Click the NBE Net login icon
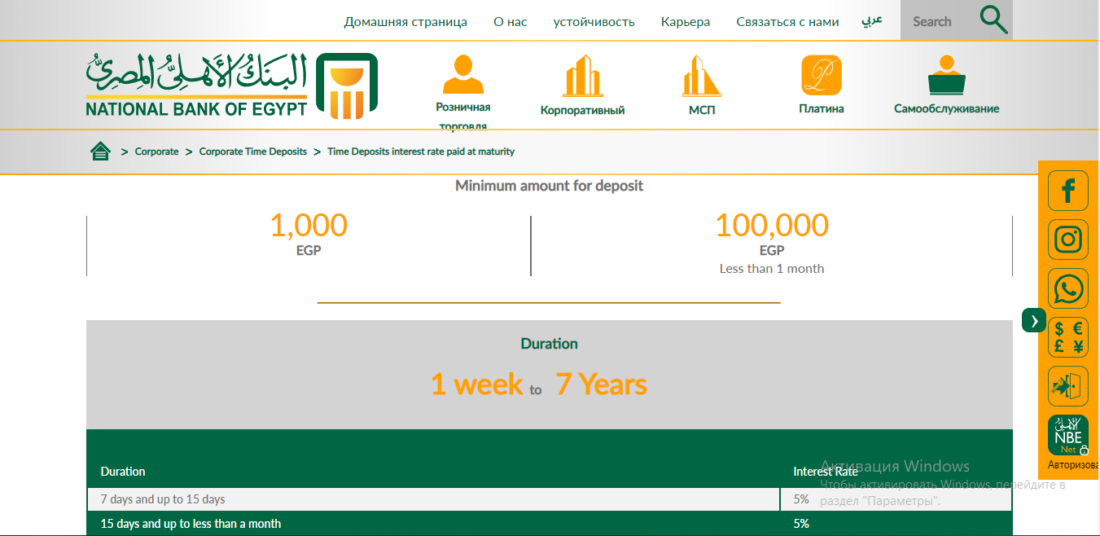Image resolution: width=1100 pixels, height=536 pixels. pos(1068,436)
